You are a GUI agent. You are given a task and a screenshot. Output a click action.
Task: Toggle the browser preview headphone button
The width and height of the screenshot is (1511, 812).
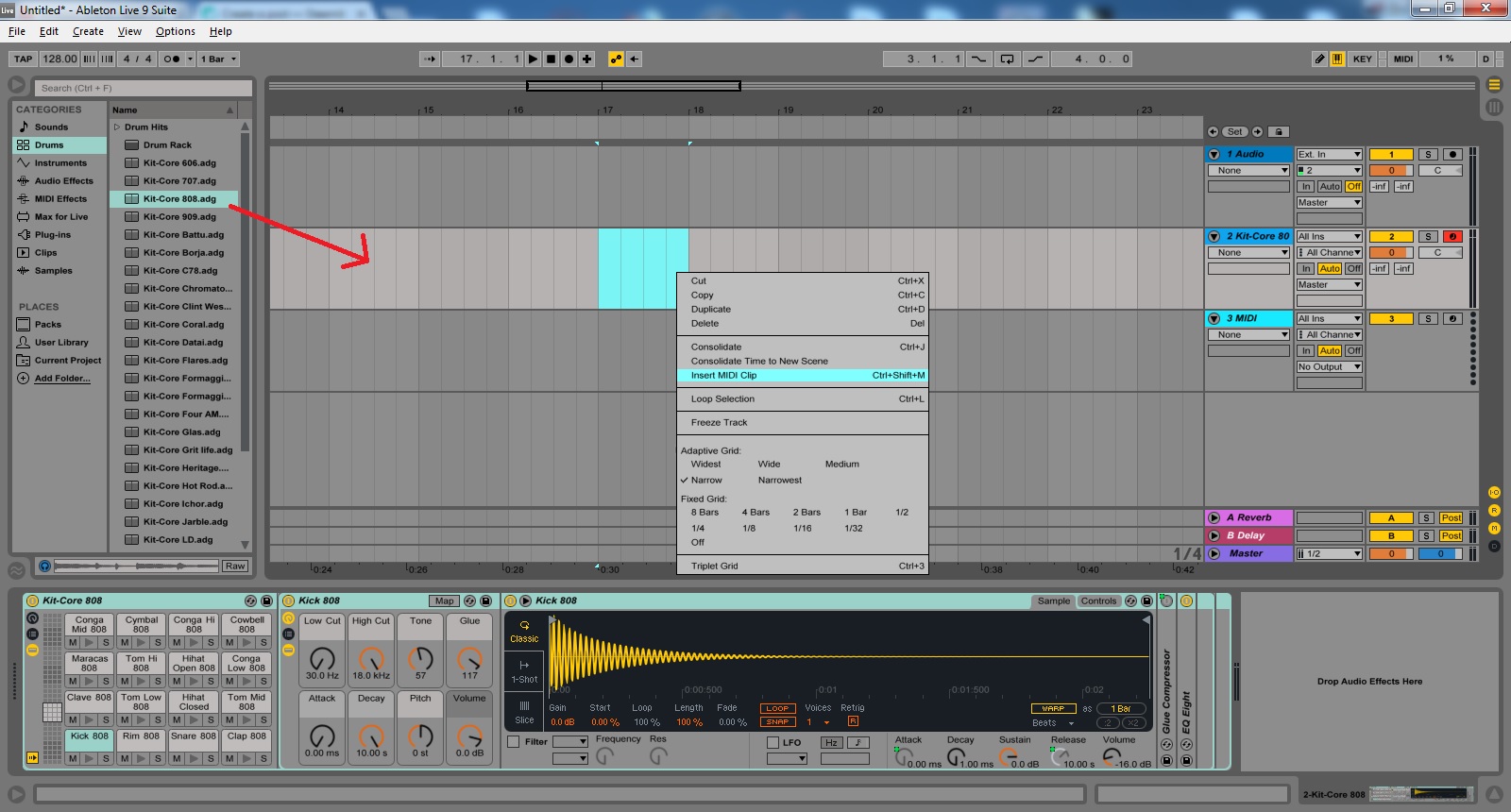(x=44, y=566)
